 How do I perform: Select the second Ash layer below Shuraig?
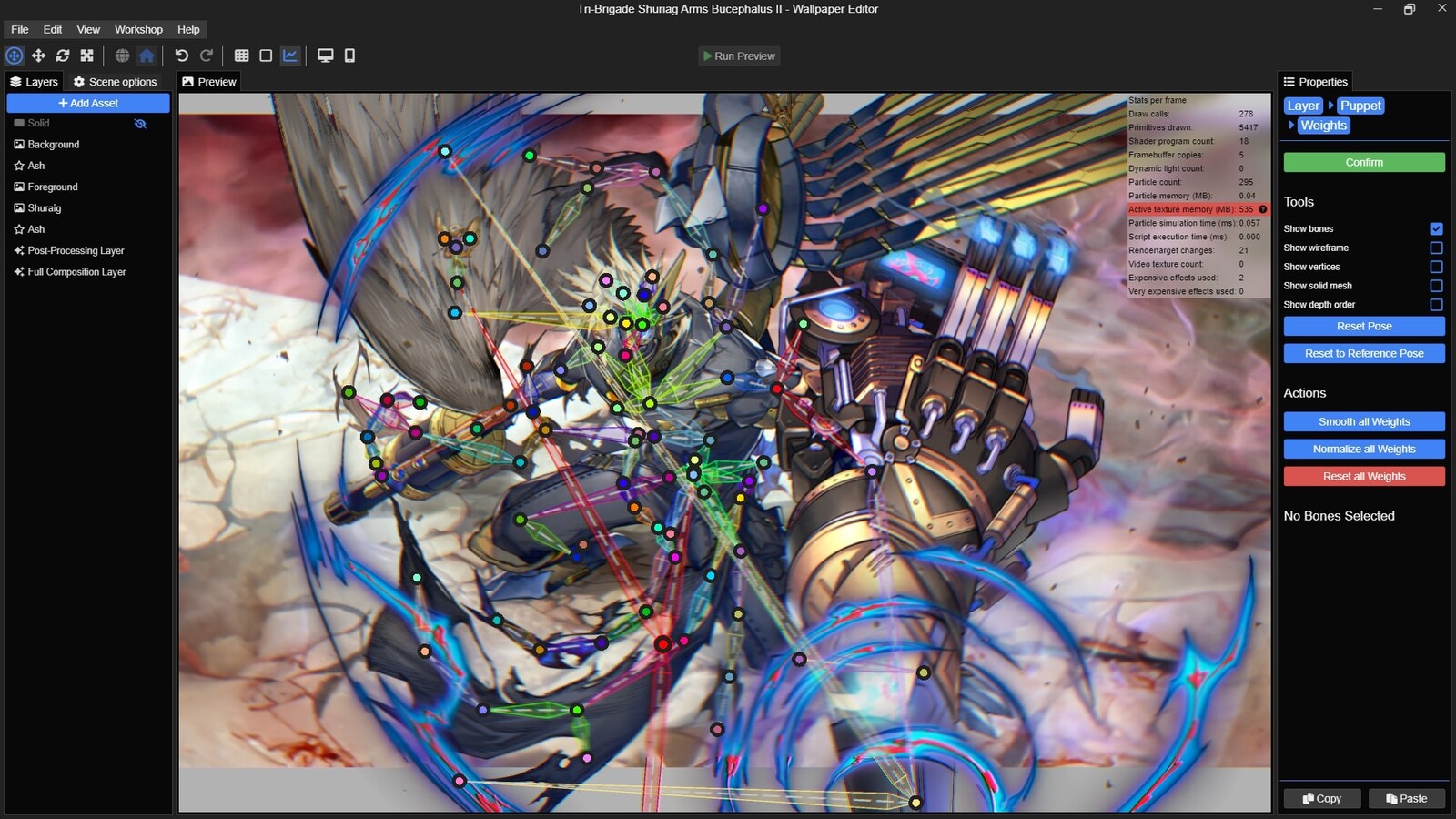(x=88, y=229)
